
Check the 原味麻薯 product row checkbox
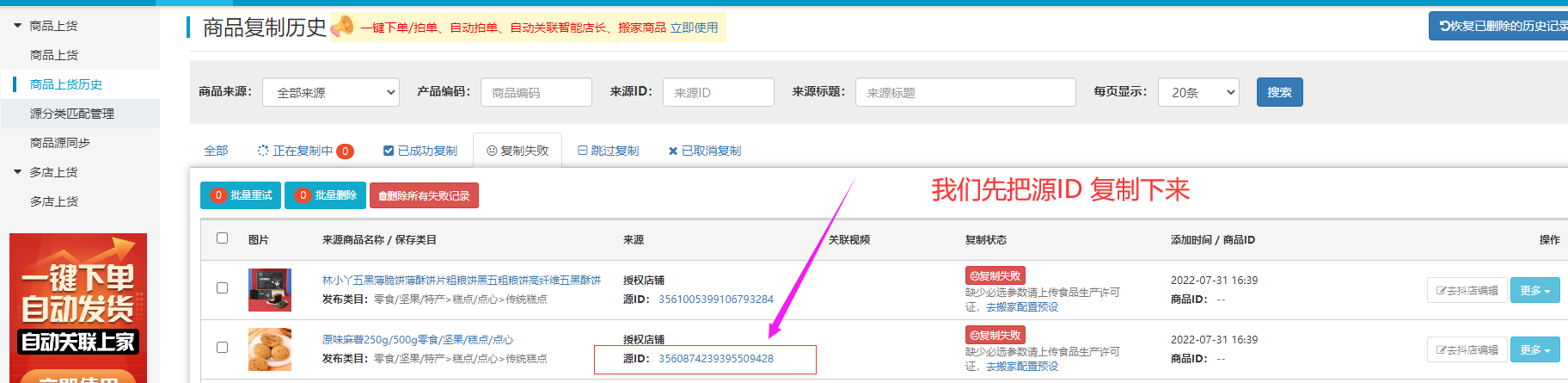click(x=223, y=348)
